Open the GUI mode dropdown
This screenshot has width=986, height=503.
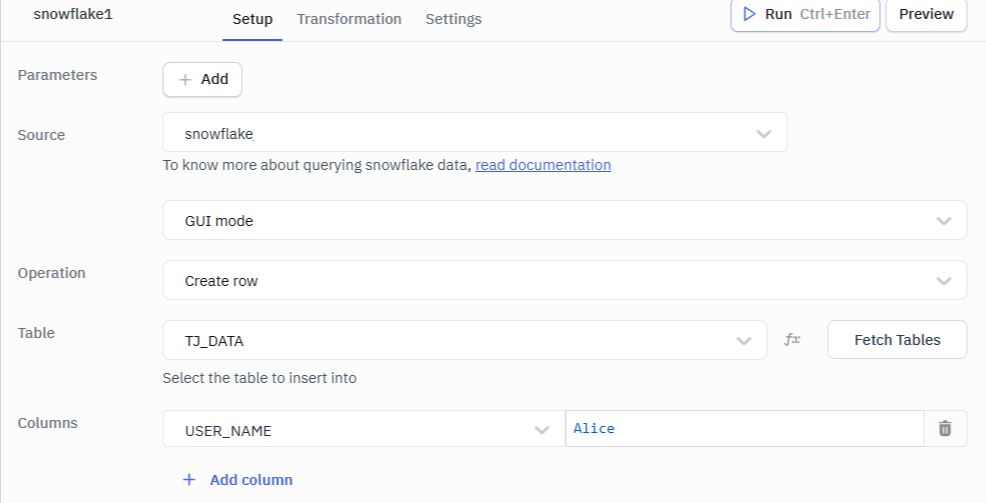tap(565, 220)
